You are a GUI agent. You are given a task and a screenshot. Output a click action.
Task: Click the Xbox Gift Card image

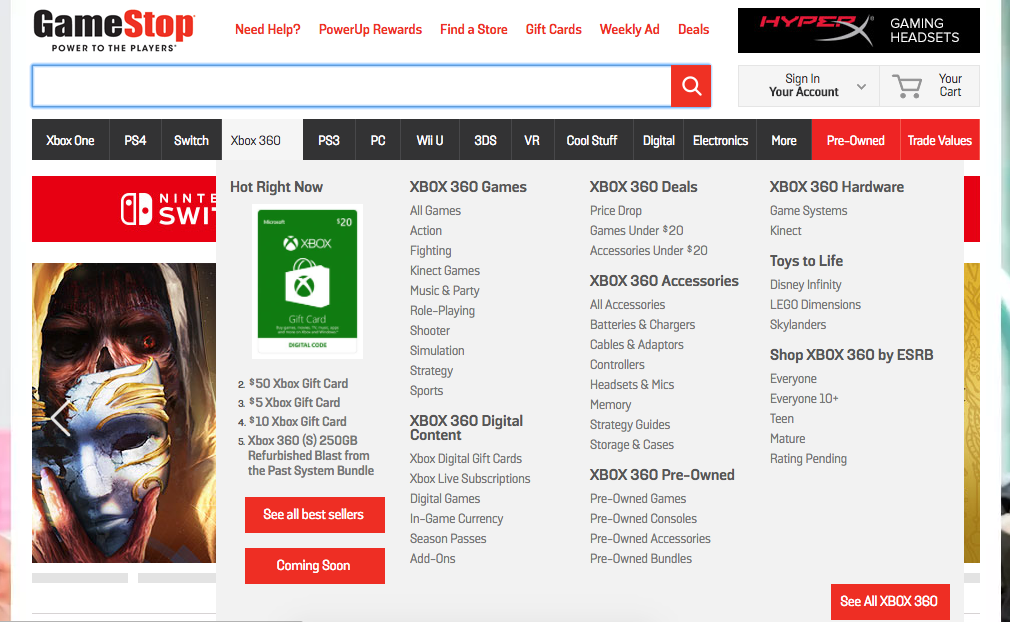click(x=308, y=281)
